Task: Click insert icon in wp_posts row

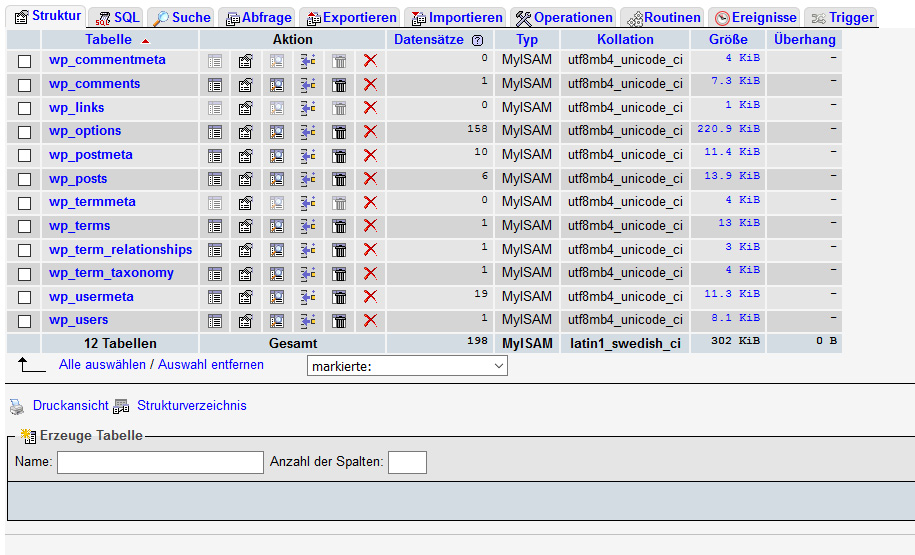Action: tap(308, 179)
